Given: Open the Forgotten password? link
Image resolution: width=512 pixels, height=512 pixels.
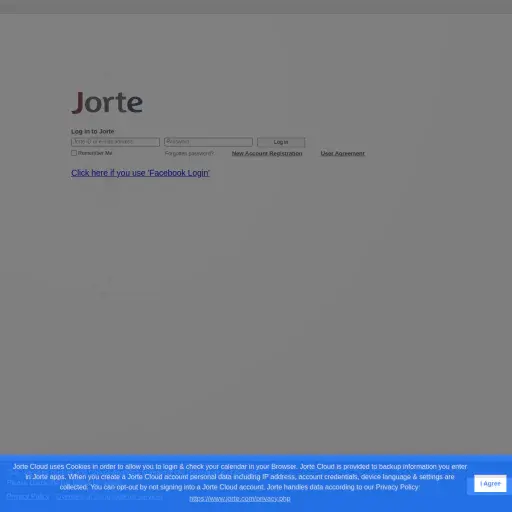Looking at the screenshot, I should pos(189,153).
